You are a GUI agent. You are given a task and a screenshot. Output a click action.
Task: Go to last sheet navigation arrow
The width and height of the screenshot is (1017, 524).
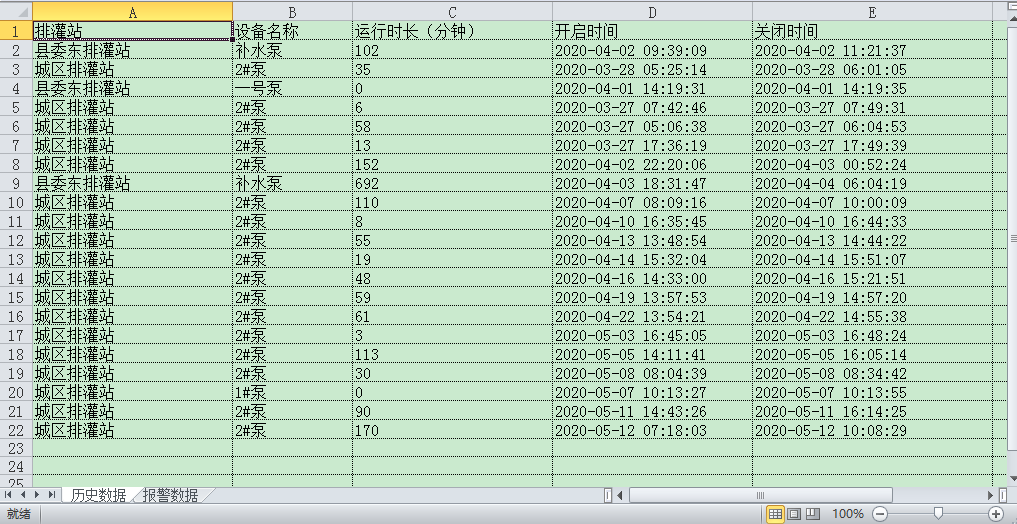pyautogui.click(x=51, y=495)
